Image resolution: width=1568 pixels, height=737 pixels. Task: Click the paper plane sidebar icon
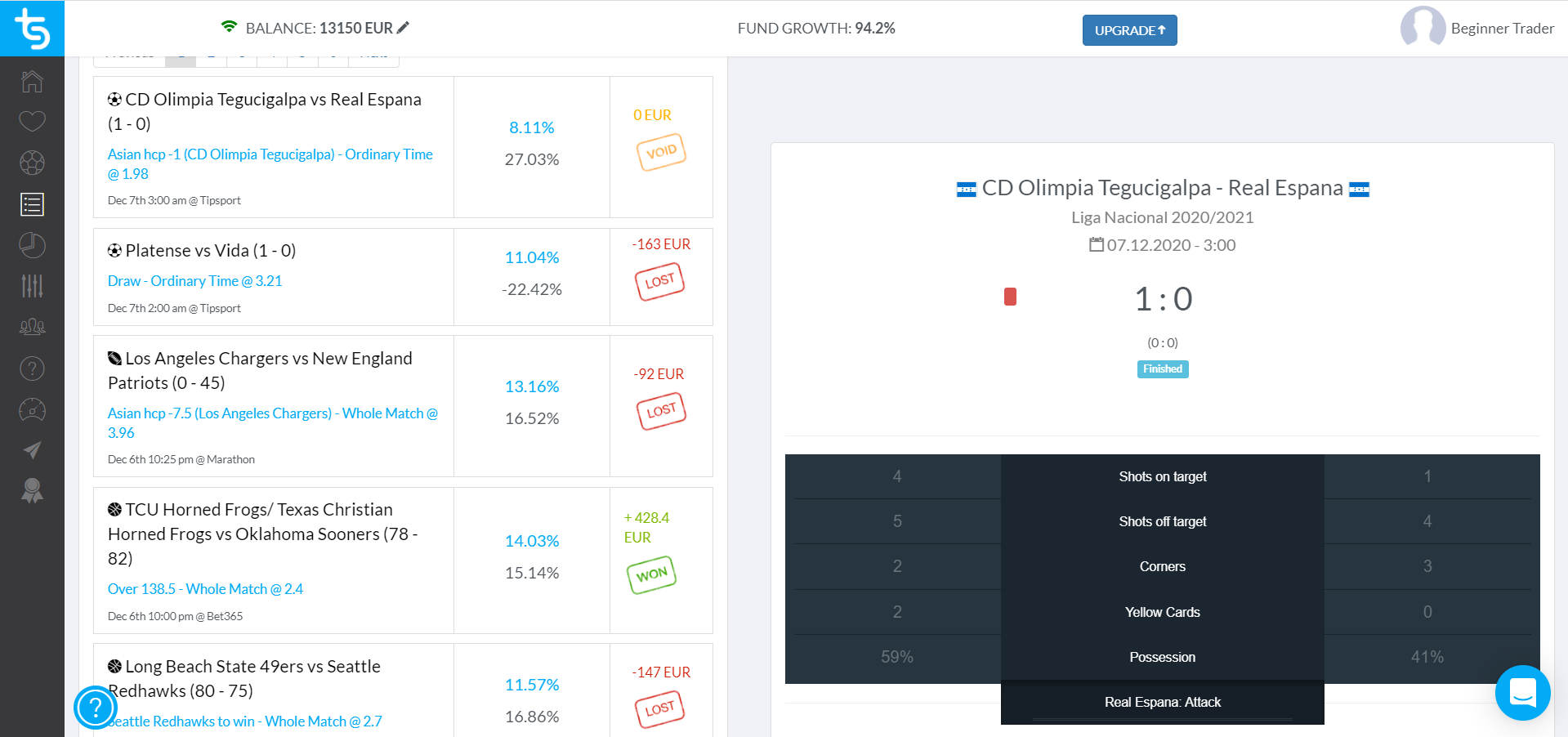coord(32,450)
